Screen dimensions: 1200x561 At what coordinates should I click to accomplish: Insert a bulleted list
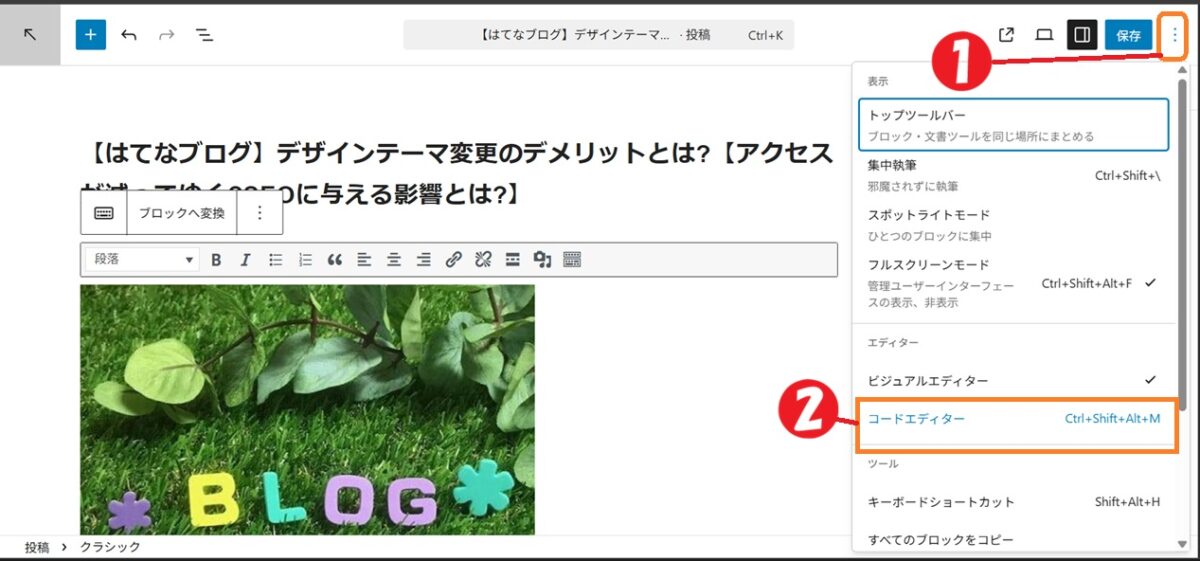(275, 260)
